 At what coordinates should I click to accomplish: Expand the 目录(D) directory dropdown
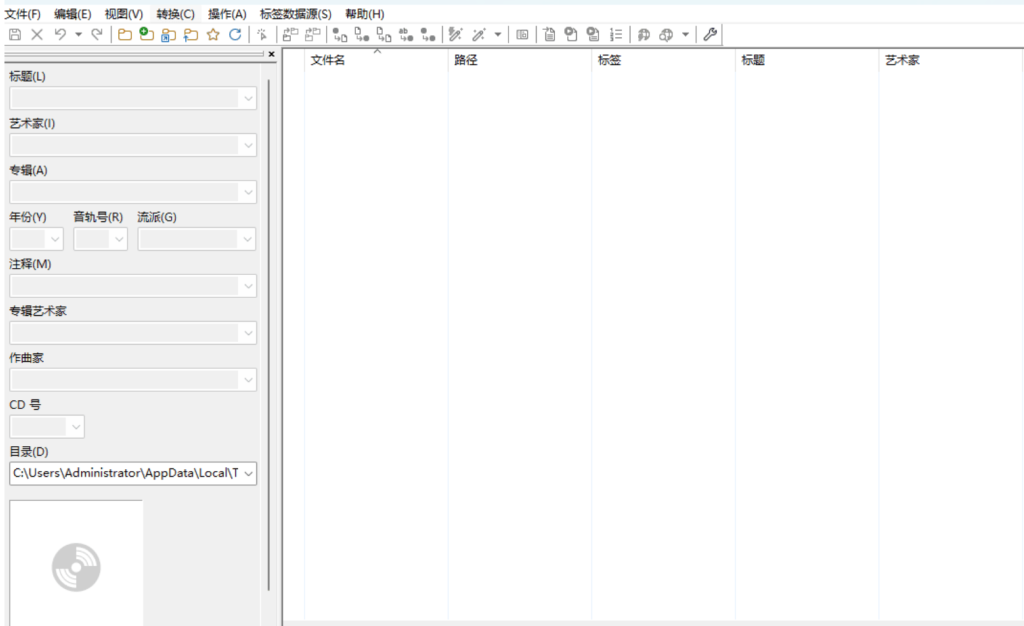coord(248,474)
